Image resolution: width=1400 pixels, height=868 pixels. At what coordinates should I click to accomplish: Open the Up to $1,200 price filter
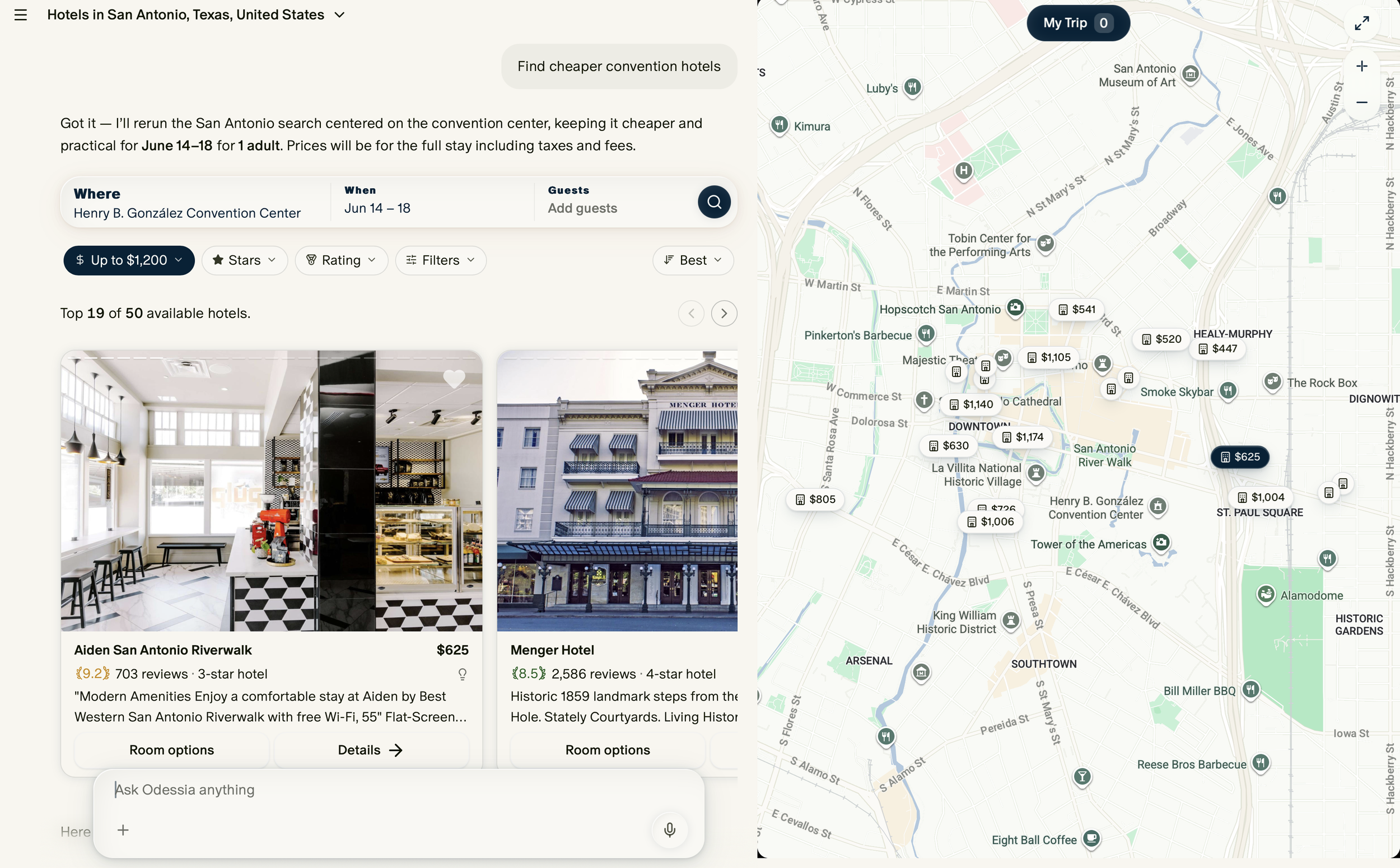[129, 260]
